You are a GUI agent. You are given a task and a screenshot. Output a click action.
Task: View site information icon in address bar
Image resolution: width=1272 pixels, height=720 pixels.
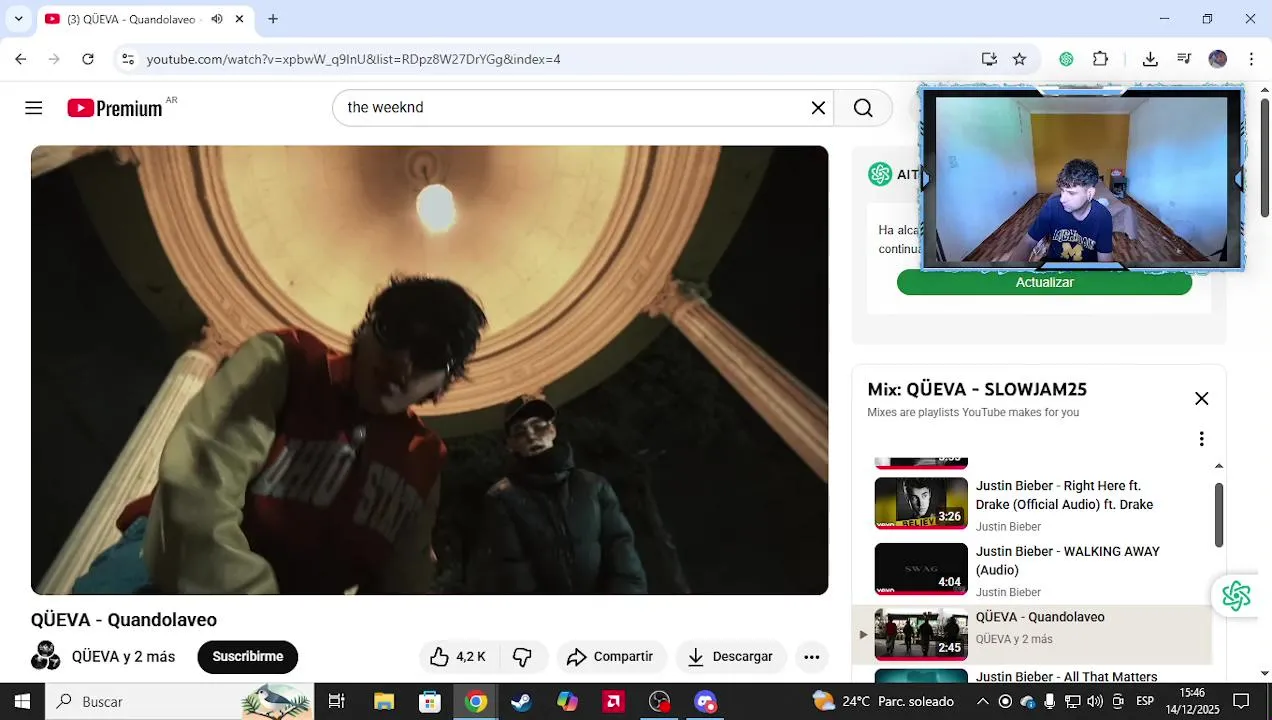[128, 59]
